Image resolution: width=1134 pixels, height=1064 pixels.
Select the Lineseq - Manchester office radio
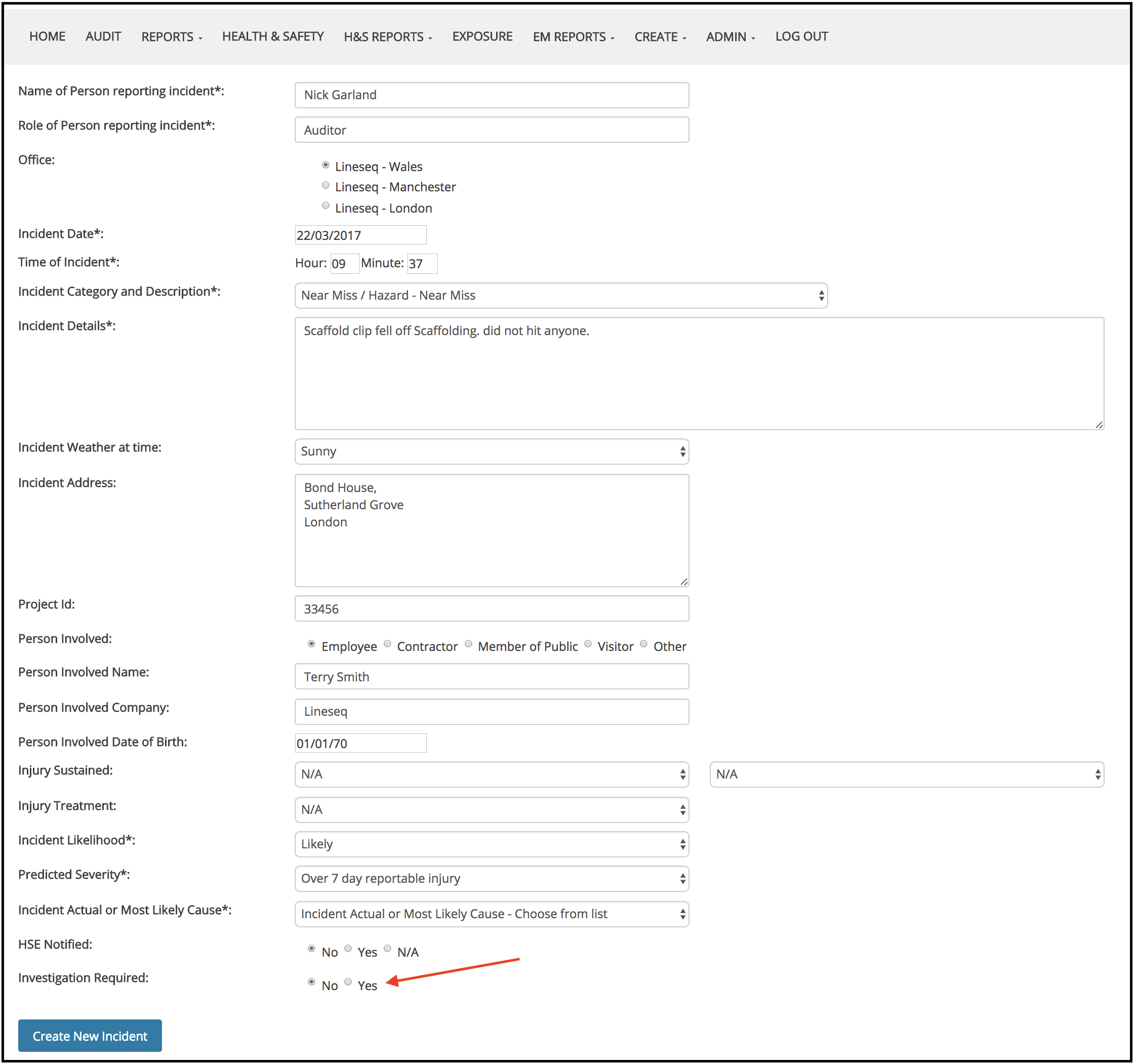click(326, 185)
